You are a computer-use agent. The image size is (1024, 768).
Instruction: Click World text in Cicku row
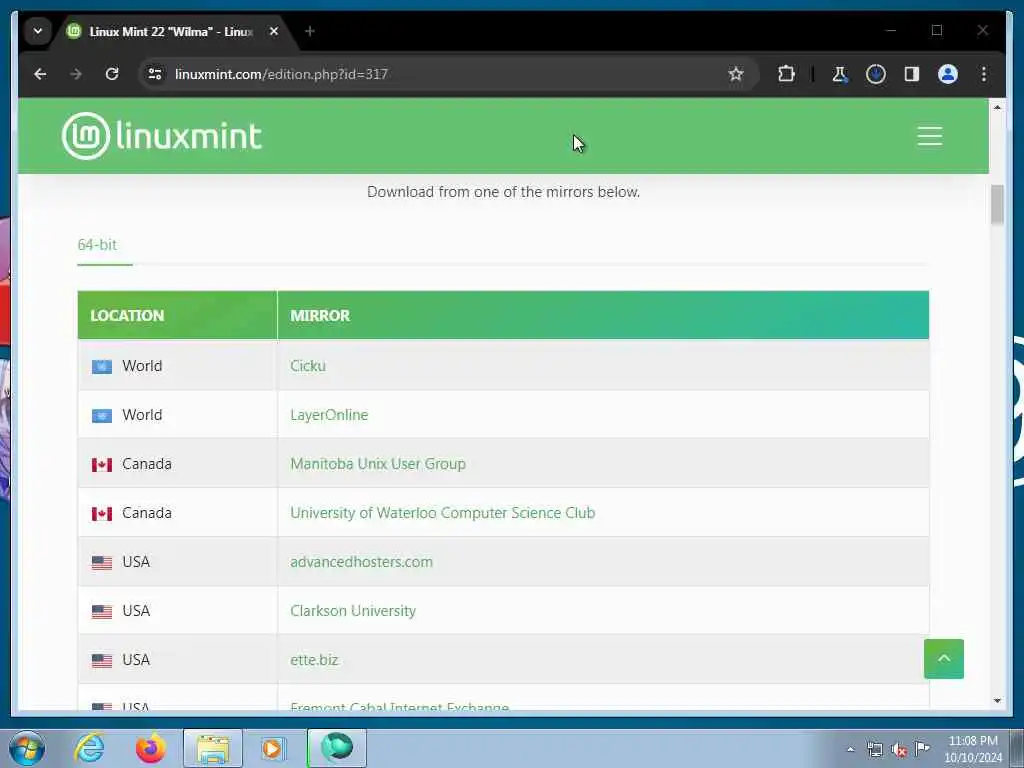(x=142, y=366)
